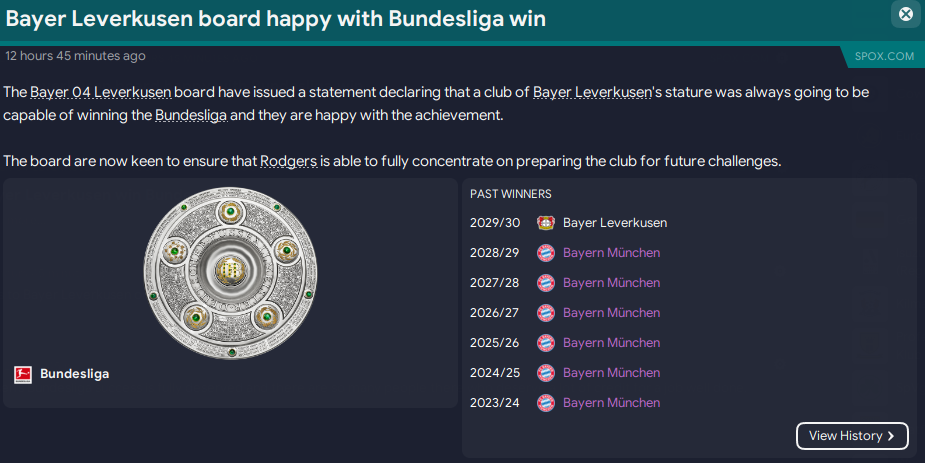The height and width of the screenshot is (463, 925).
Task: Select Bayern München 2028/29 winner name
Action: click(611, 253)
